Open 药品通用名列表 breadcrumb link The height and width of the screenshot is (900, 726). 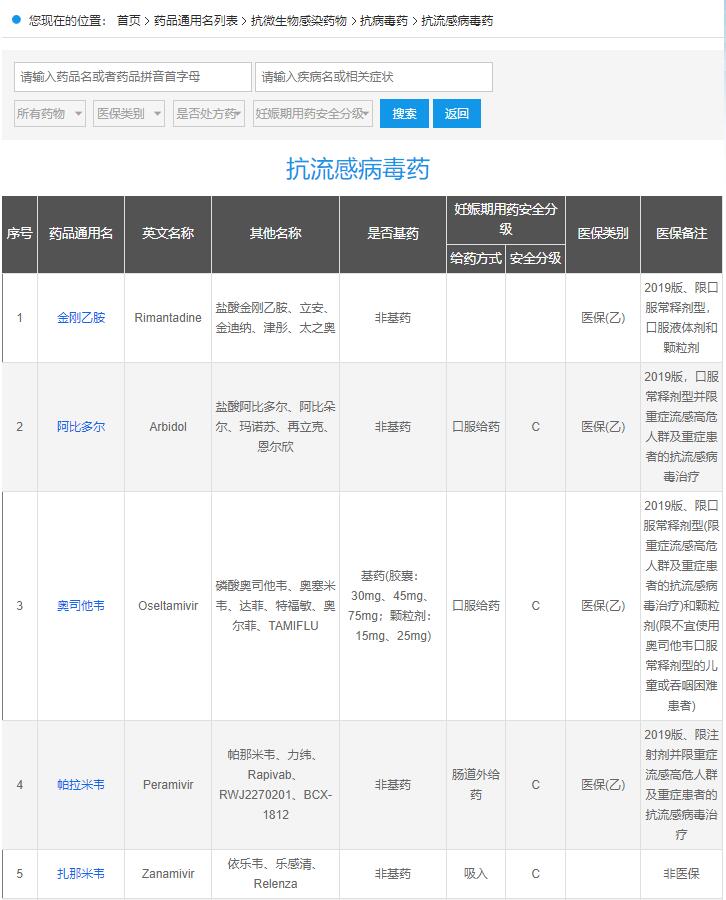click(196, 21)
